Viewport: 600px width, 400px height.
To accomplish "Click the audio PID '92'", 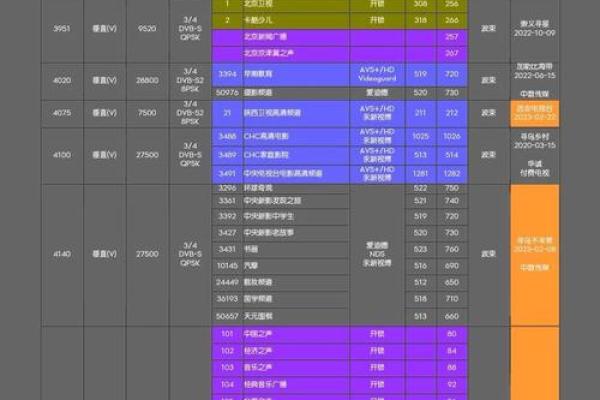I will tap(452, 384).
